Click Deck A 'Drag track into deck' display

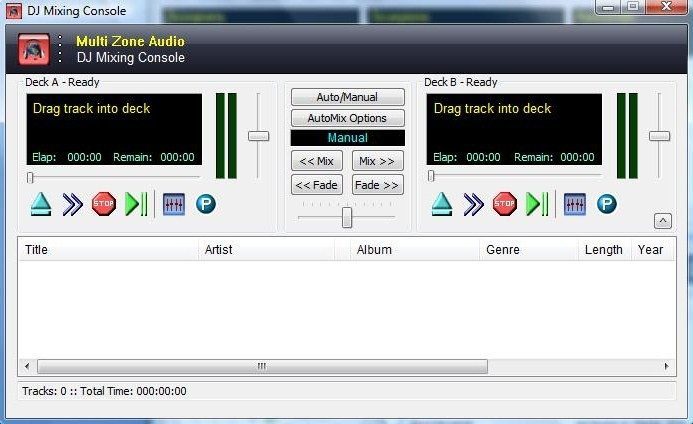point(114,129)
